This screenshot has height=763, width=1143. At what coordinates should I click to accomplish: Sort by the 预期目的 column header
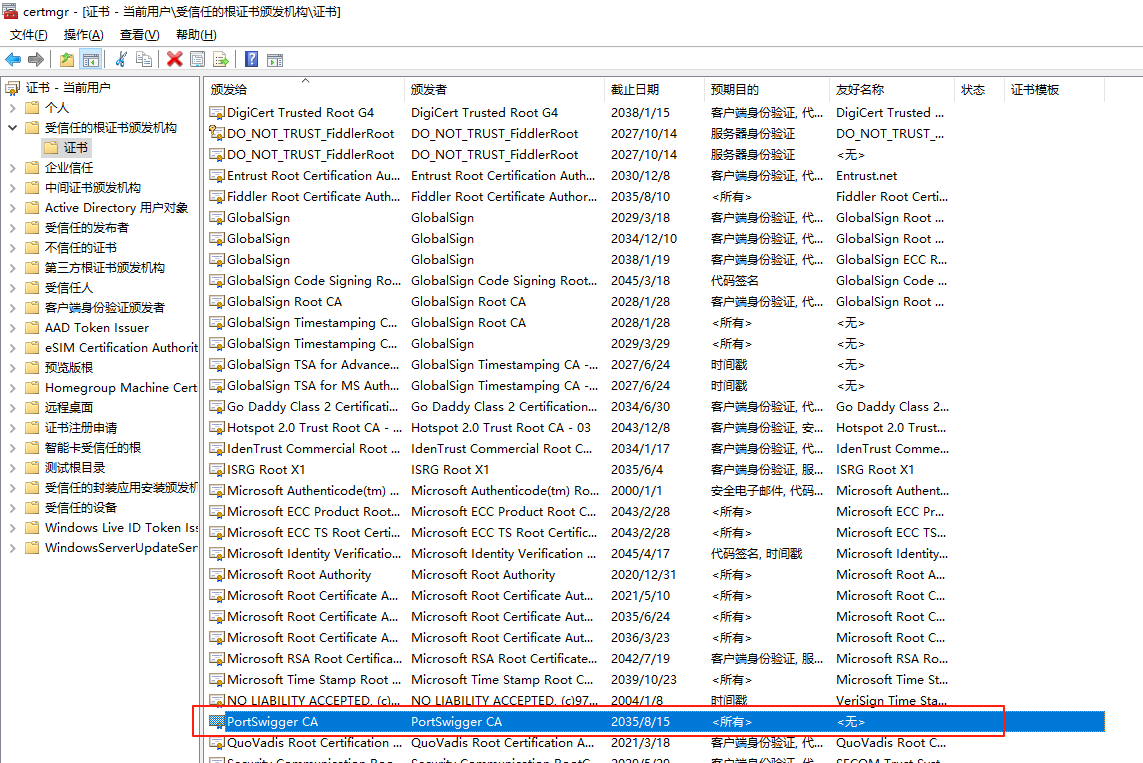point(767,90)
